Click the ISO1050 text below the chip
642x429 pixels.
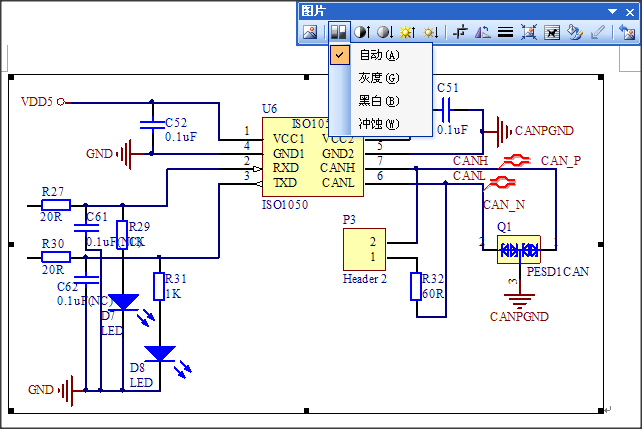(285, 204)
